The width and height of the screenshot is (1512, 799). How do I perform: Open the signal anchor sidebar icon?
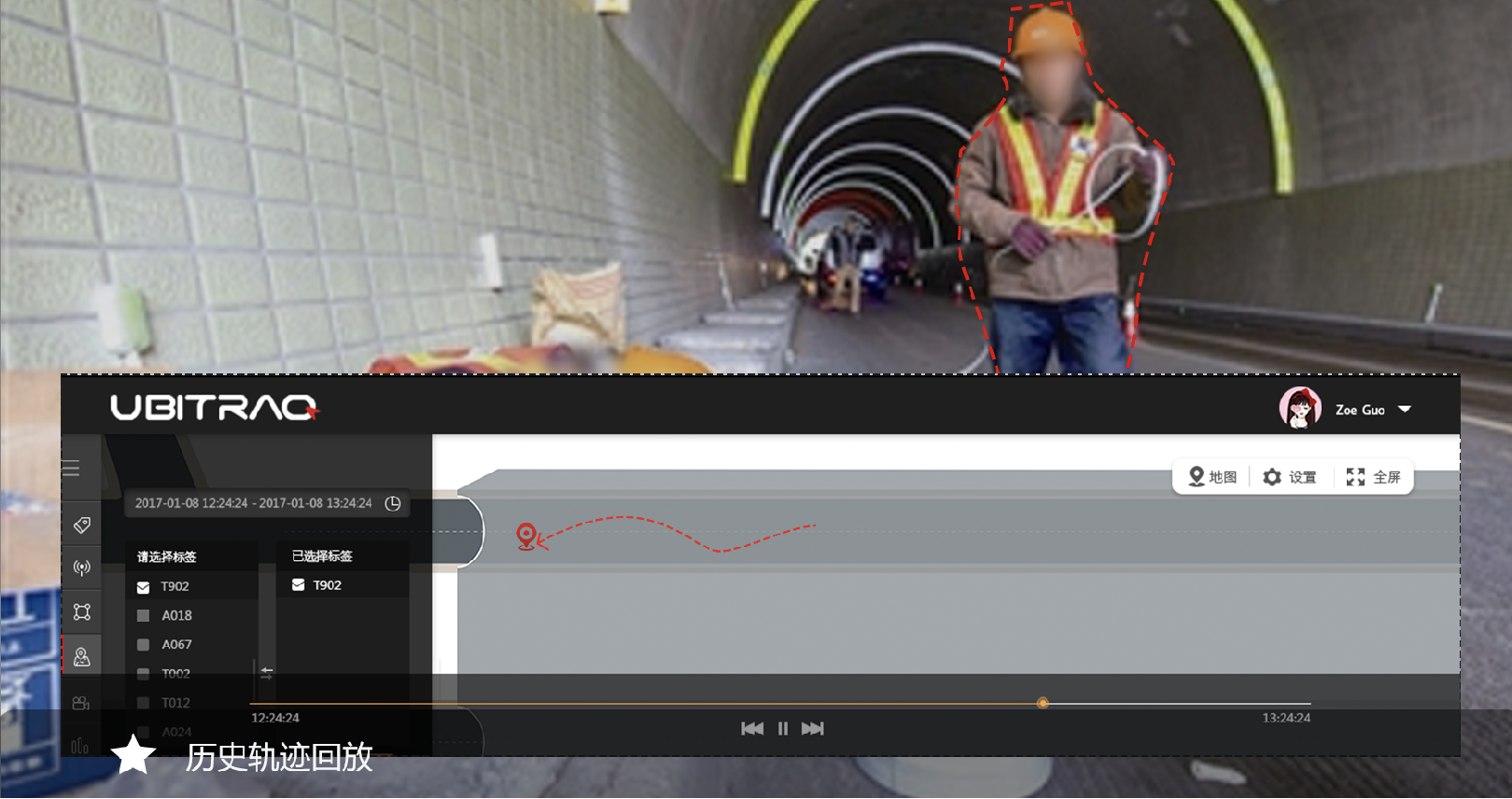(x=82, y=568)
